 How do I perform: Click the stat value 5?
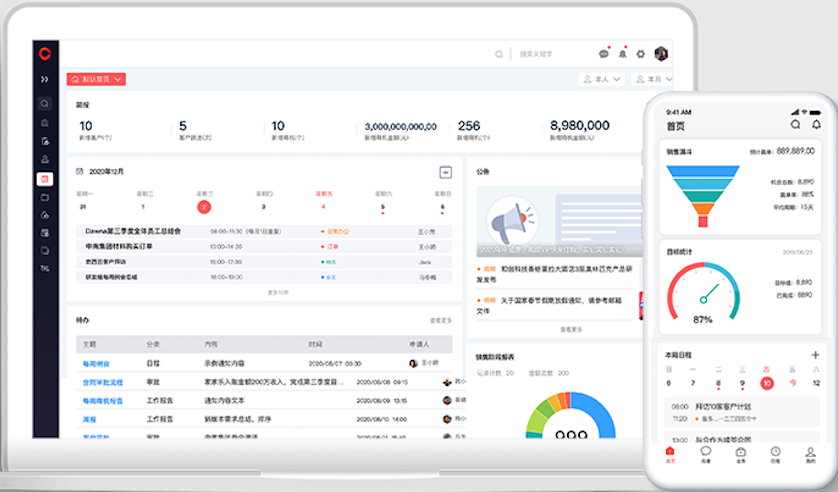(183, 126)
